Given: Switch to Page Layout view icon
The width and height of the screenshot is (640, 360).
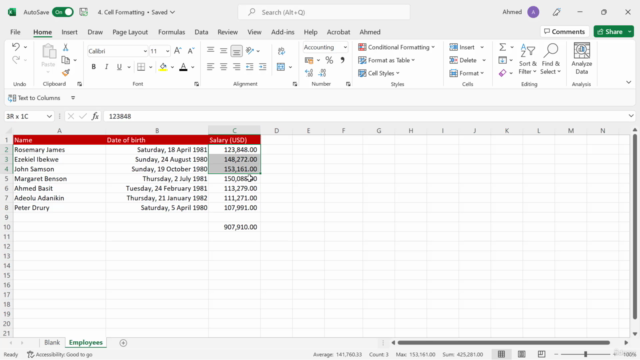Looking at the screenshot, I should pos(522,354).
